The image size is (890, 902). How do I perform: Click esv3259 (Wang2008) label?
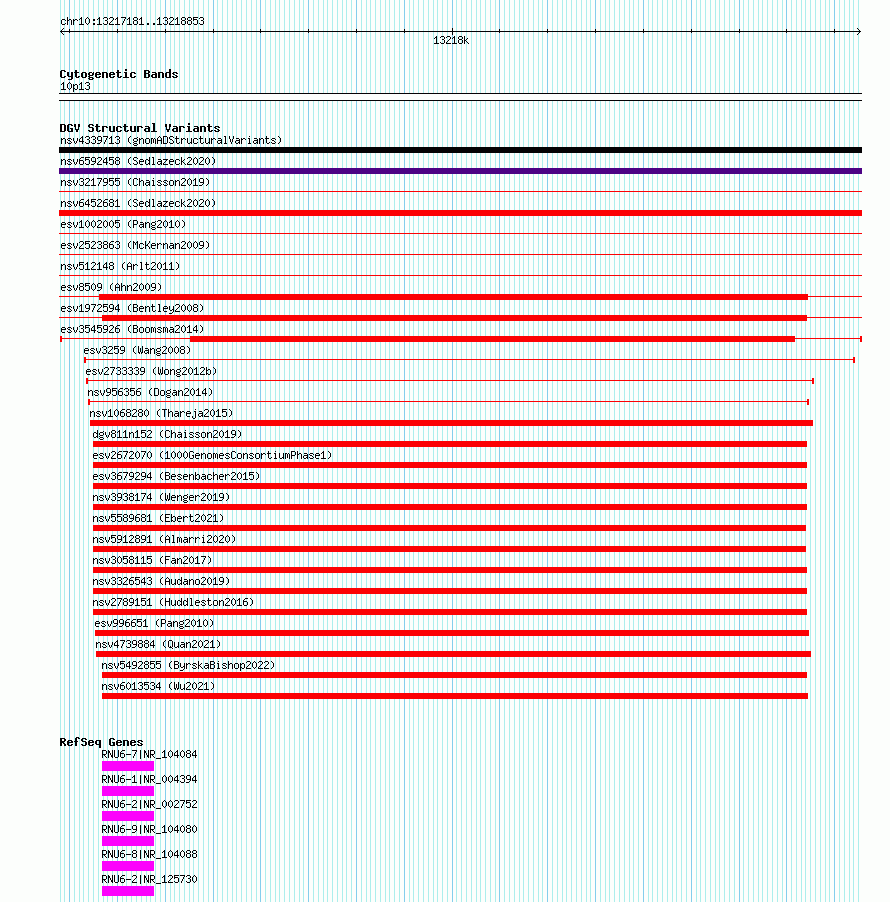[x=137, y=350]
